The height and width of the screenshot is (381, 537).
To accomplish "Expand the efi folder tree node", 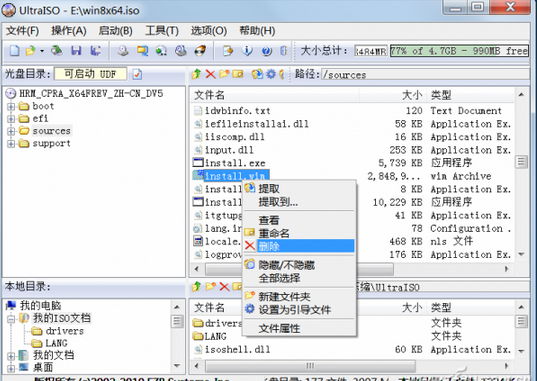I will tap(11, 119).
